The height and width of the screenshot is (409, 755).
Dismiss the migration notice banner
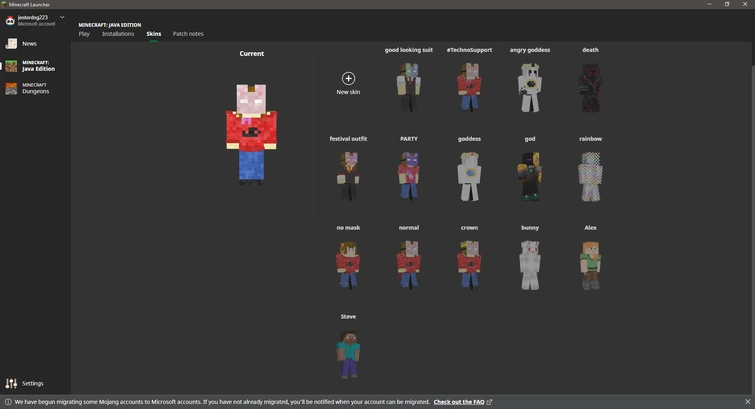(747, 401)
